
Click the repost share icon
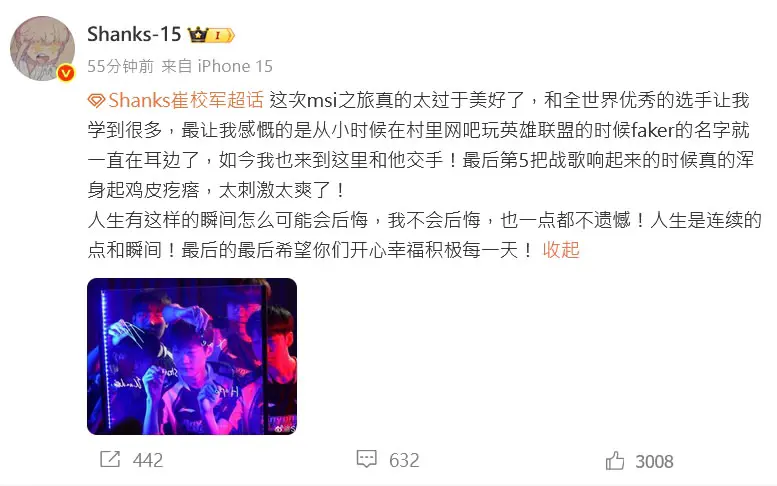(110, 459)
